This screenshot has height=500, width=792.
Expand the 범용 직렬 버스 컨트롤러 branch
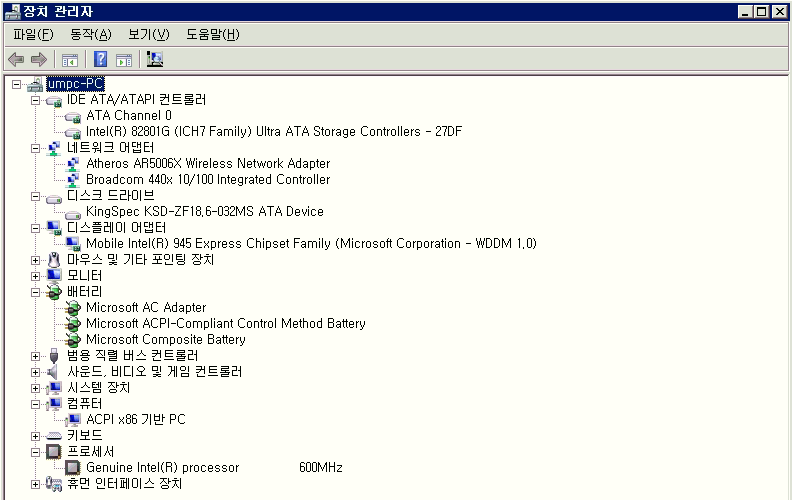coord(35,357)
